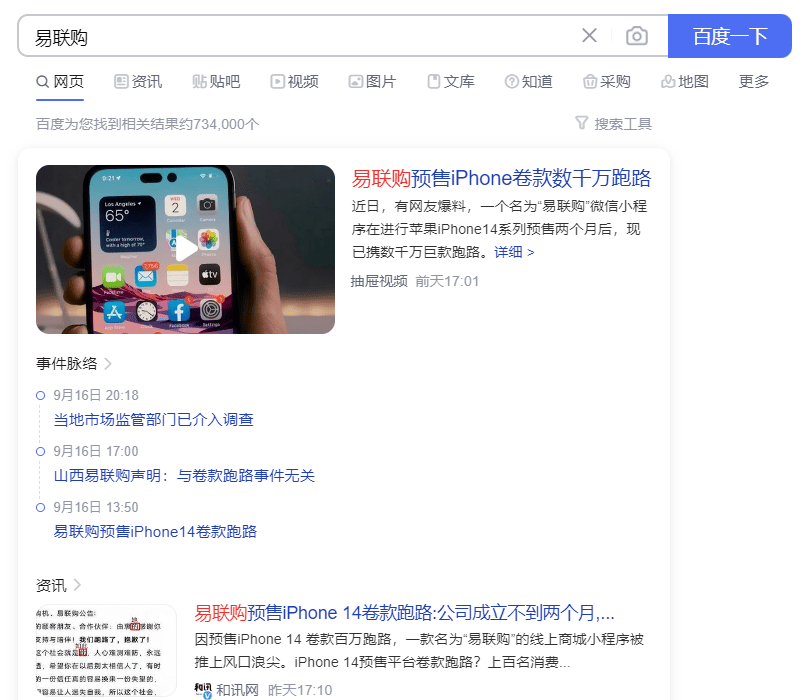Expand the 资讯 section chevron
The image size is (803, 700).
click(77, 585)
